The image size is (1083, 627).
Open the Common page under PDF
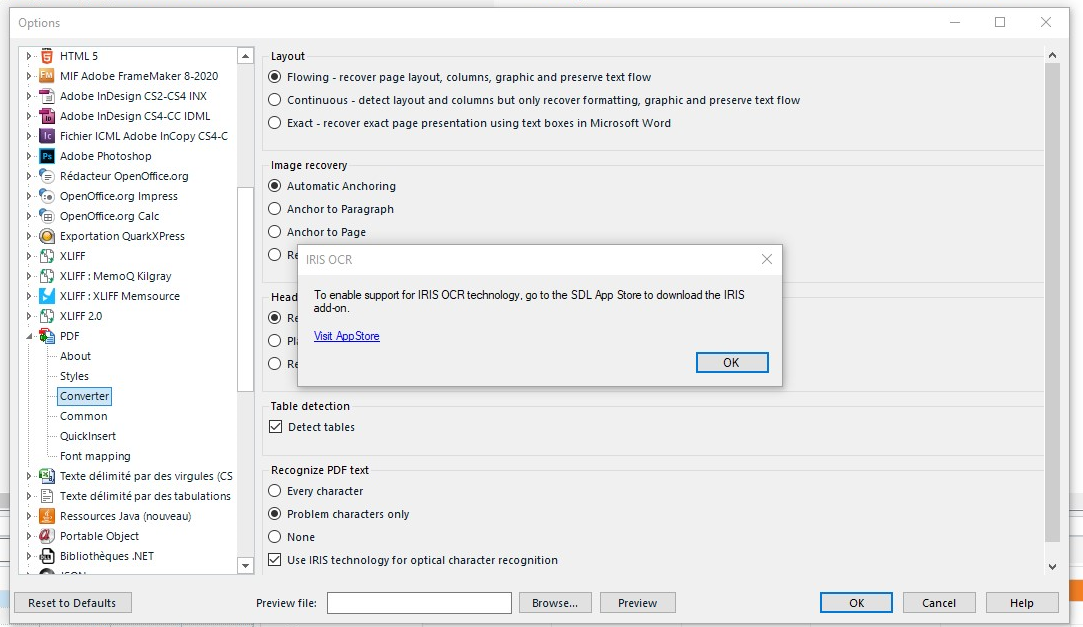click(84, 416)
